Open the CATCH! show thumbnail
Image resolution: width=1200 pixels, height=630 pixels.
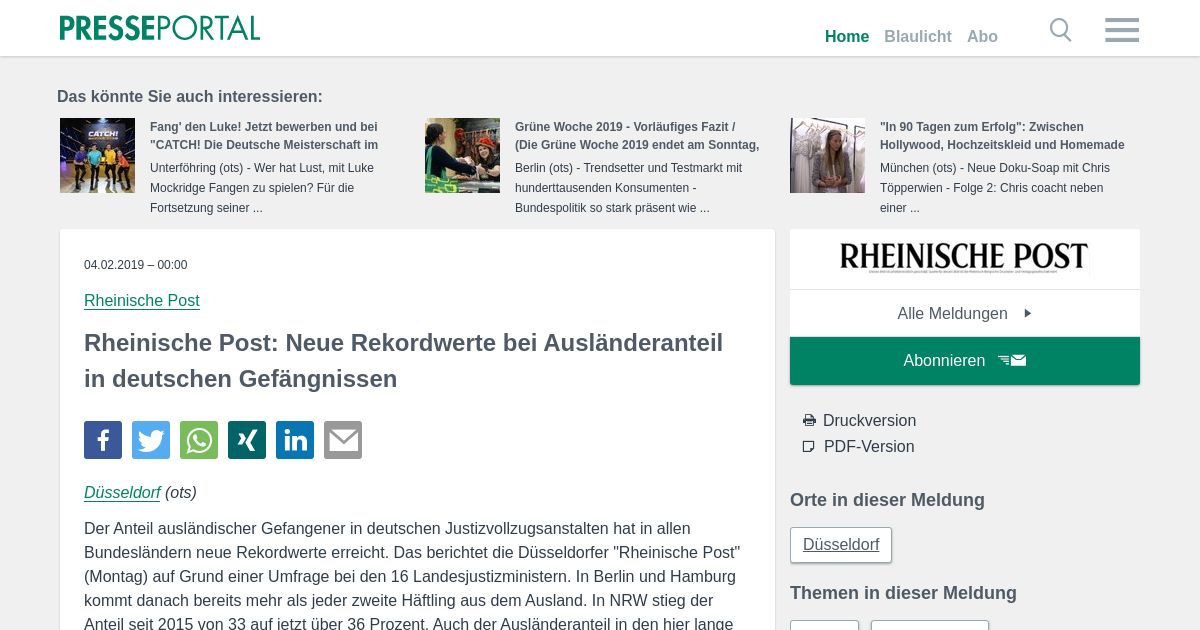pos(97,155)
